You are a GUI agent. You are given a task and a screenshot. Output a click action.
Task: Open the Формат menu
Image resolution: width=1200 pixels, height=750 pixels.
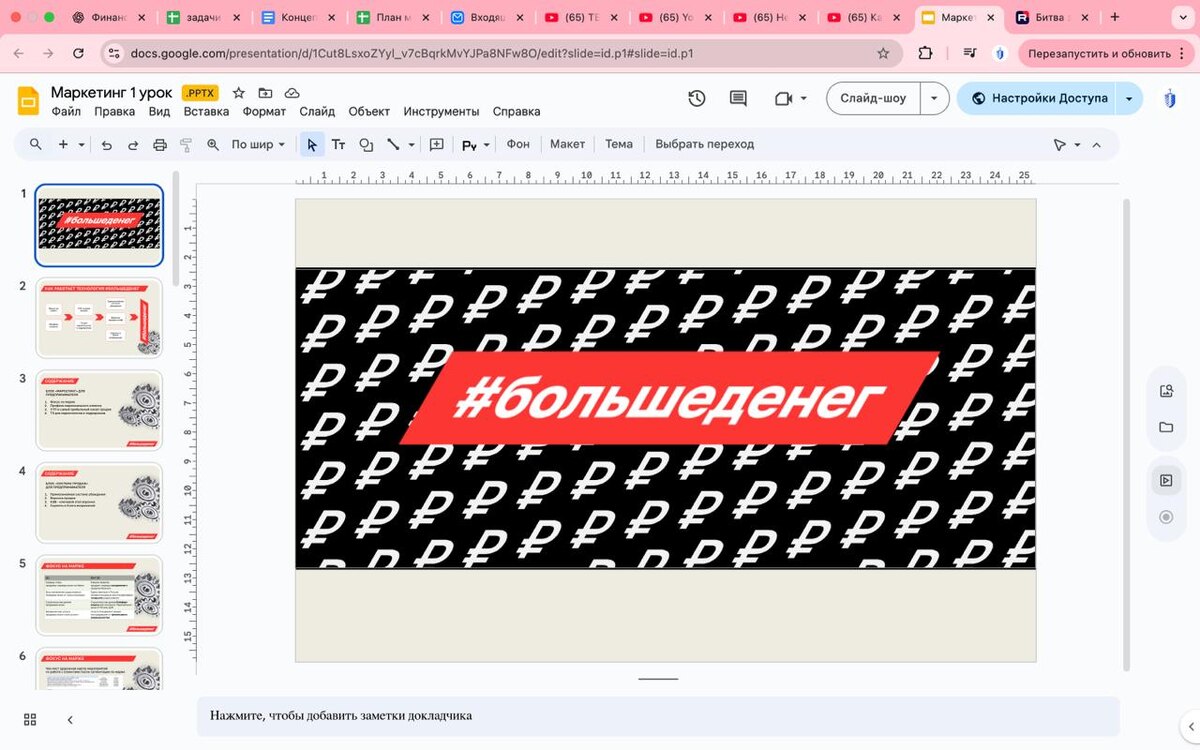click(x=264, y=112)
